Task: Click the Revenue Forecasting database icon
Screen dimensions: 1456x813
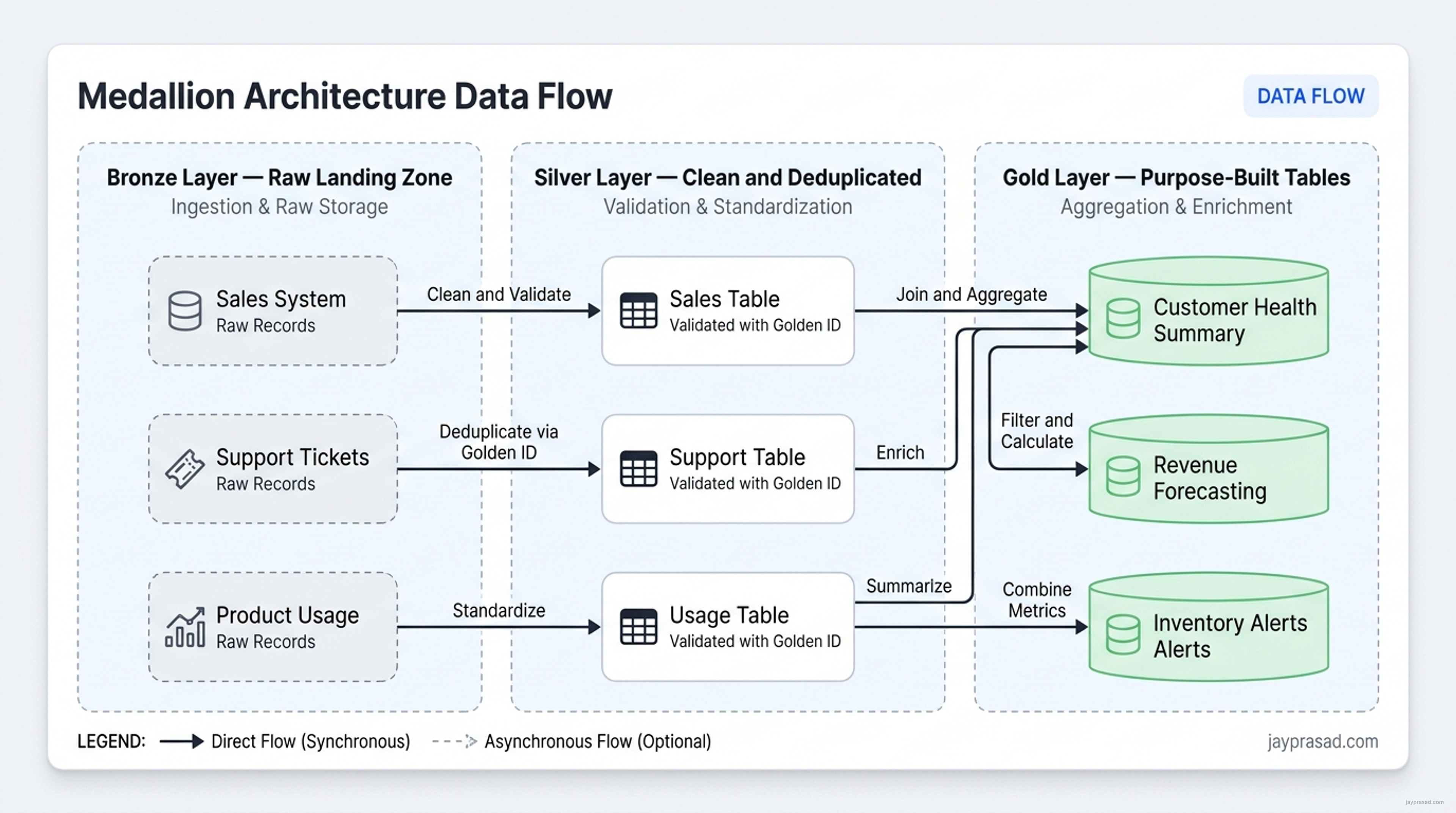Action: [x=1122, y=476]
